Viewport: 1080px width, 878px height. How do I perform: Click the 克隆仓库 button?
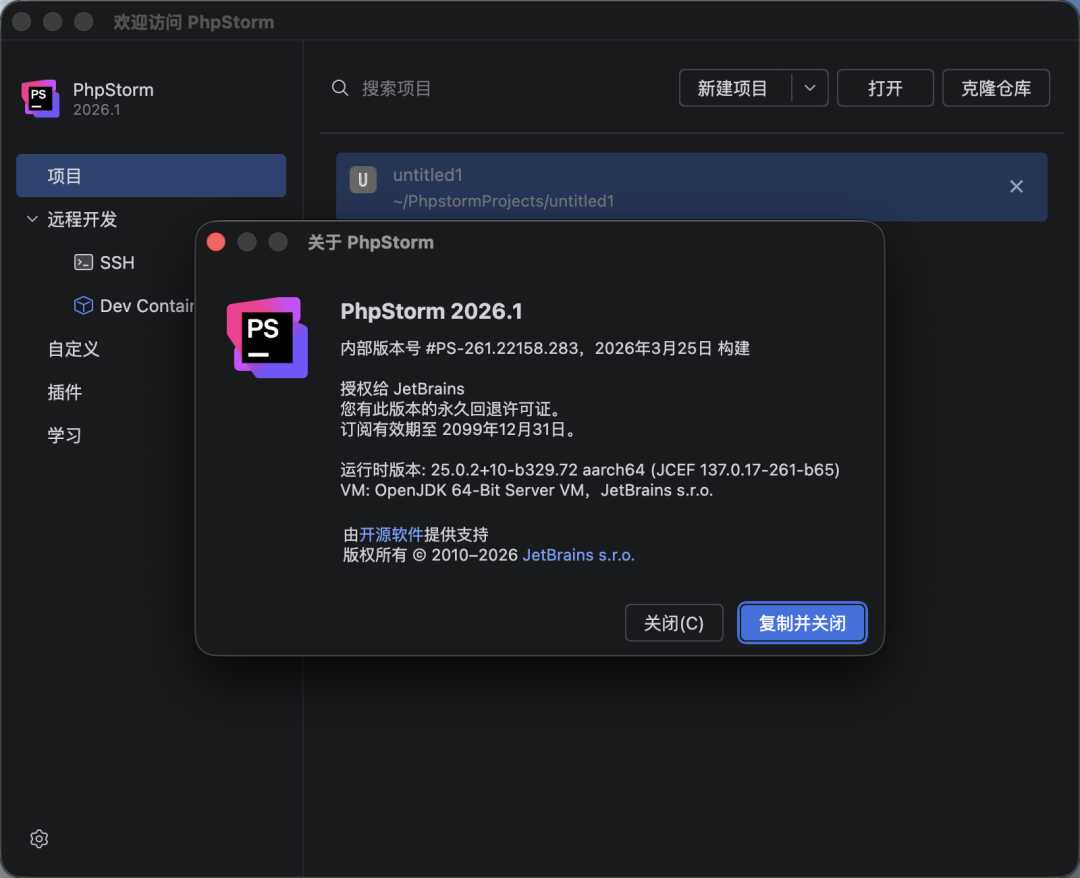pos(995,88)
